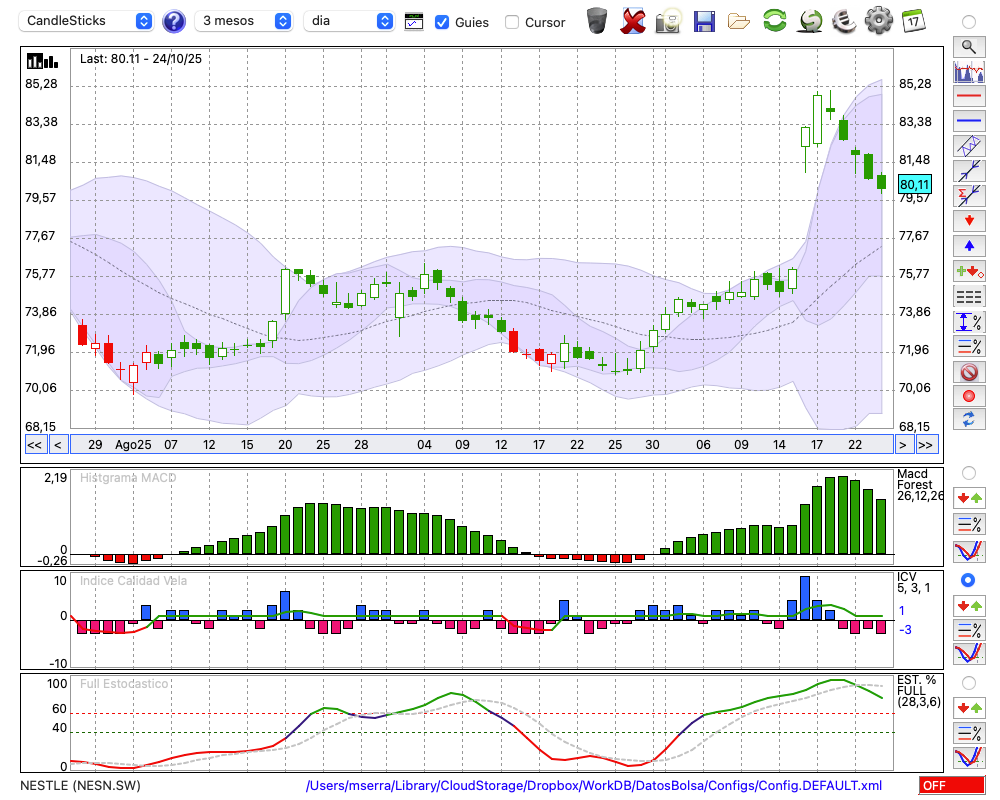Screen dimensions: 1000x800
Task: Click the magnifying glass zoom tool
Action: click(968, 46)
